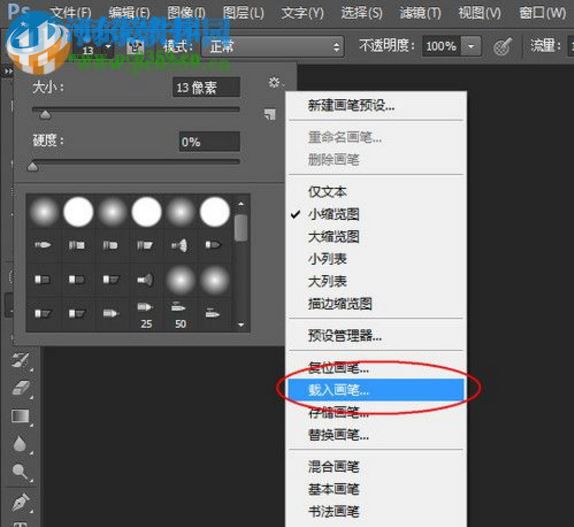The height and width of the screenshot is (527, 574).
Task: Click the brush list scrollbar thumb
Action: click(x=241, y=228)
